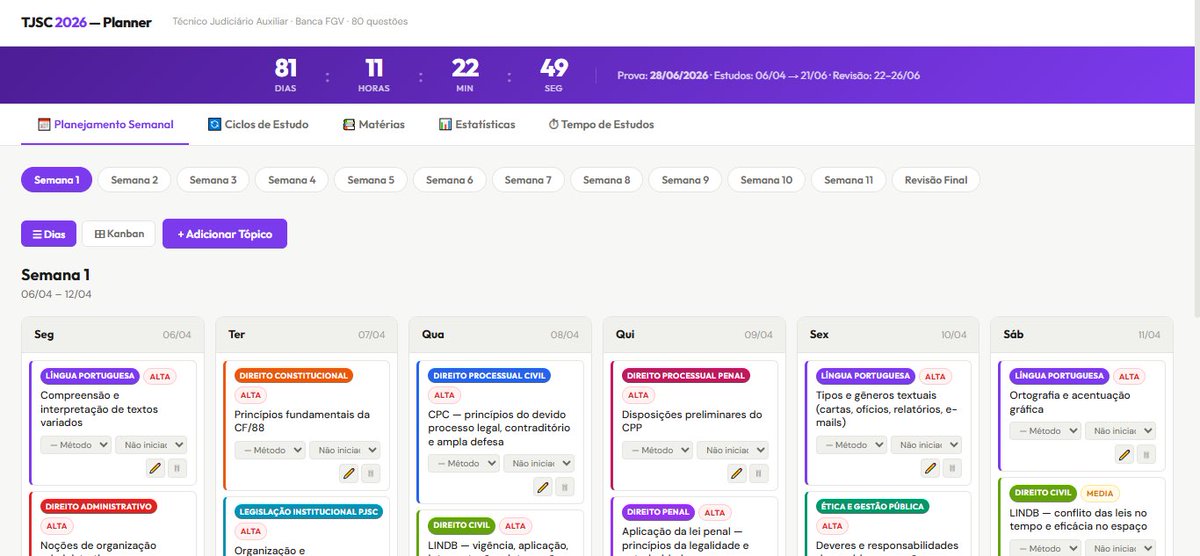This screenshot has width=1200, height=556.
Task: Click the books icon beside Matérias
Action: click(x=349, y=125)
